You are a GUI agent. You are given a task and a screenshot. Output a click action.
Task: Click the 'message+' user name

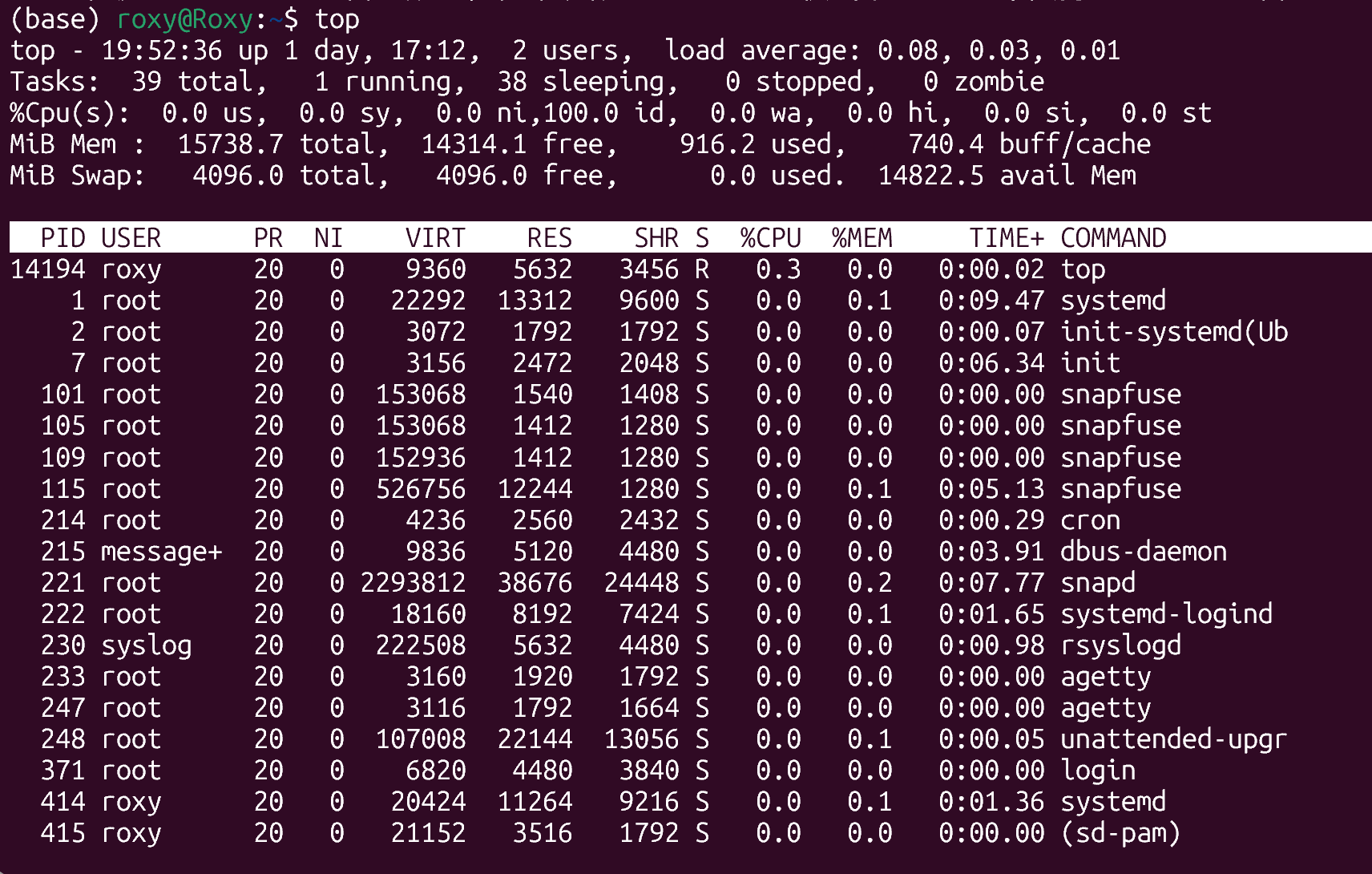click(161, 552)
